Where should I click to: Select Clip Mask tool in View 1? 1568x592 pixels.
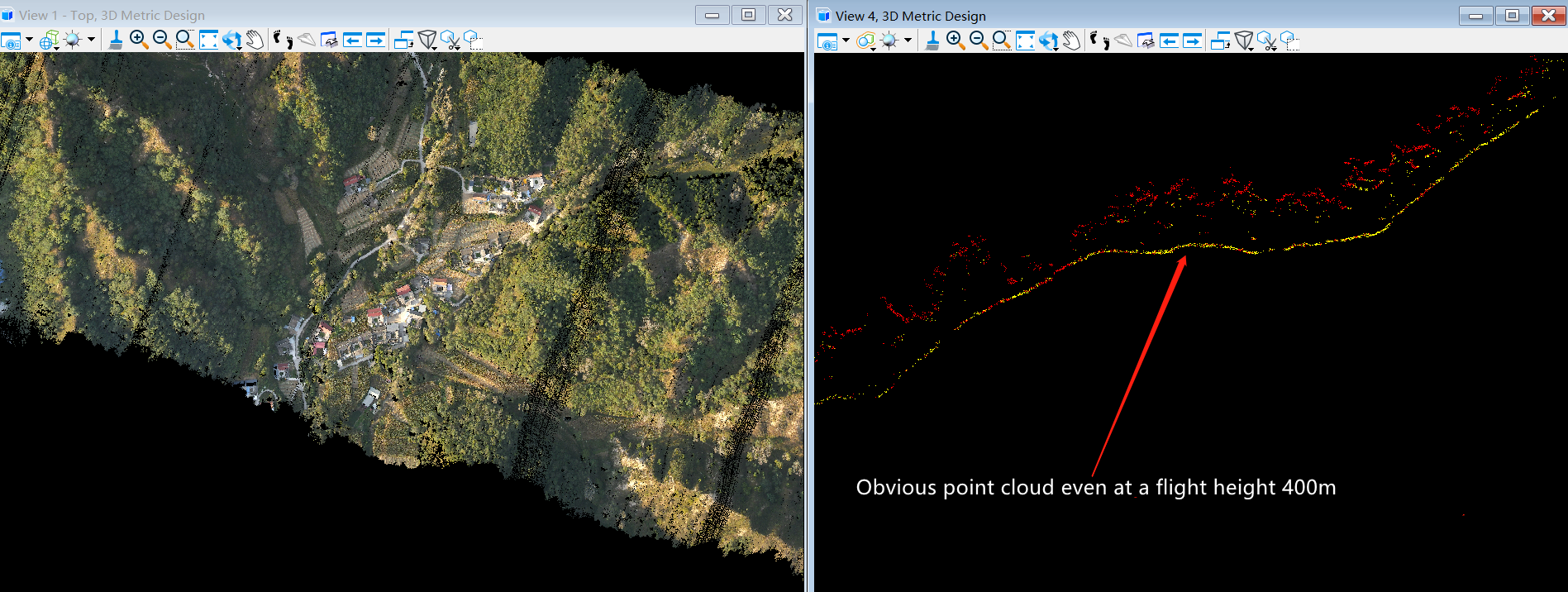tap(473, 40)
